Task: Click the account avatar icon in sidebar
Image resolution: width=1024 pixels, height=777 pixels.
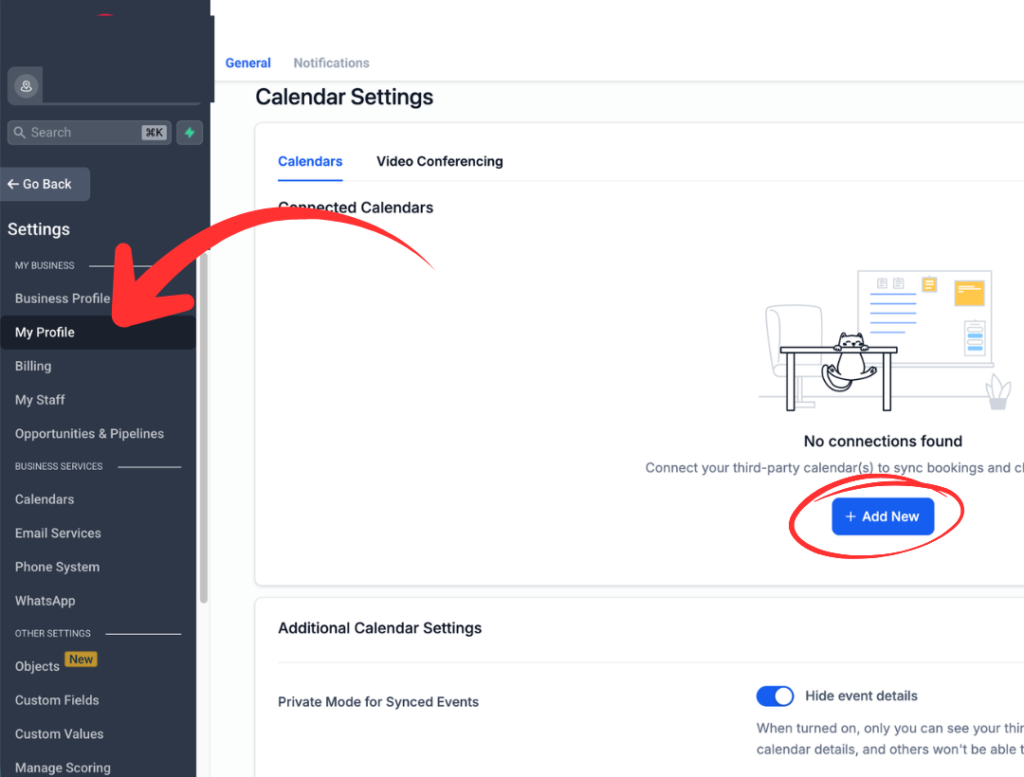Action: (x=25, y=86)
